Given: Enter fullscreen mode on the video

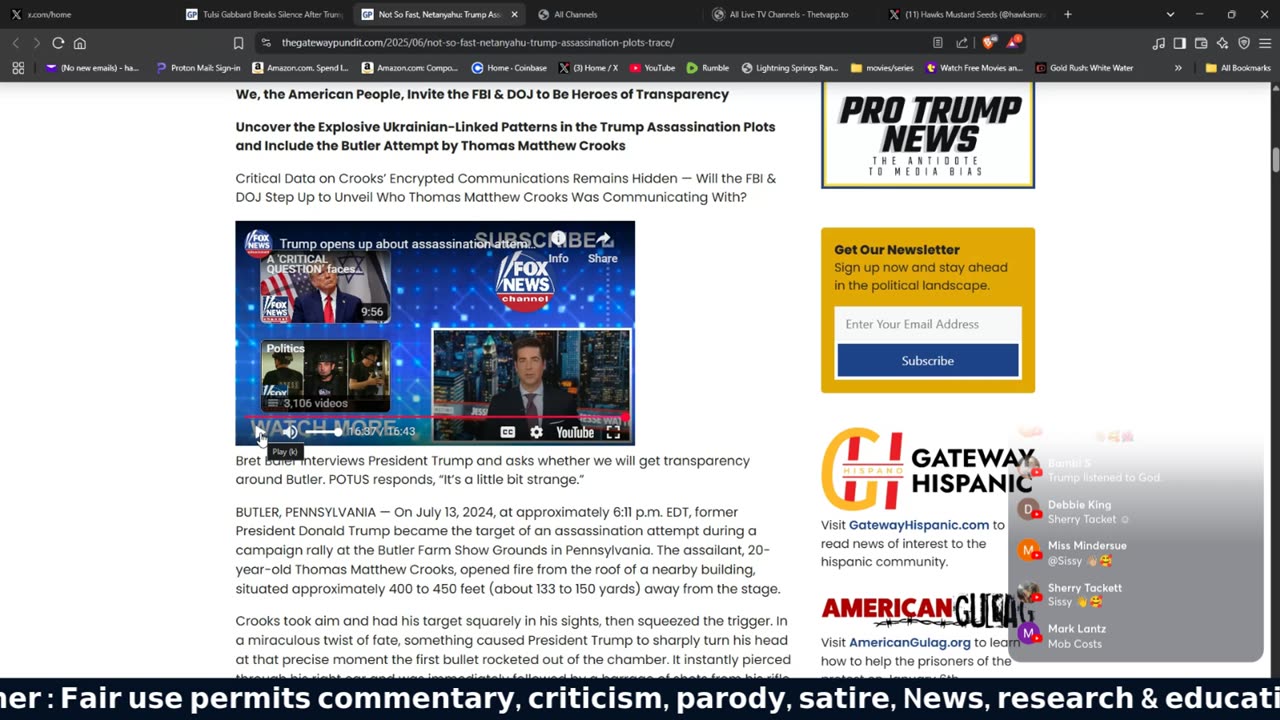Looking at the screenshot, I should (x=613, y=432).
